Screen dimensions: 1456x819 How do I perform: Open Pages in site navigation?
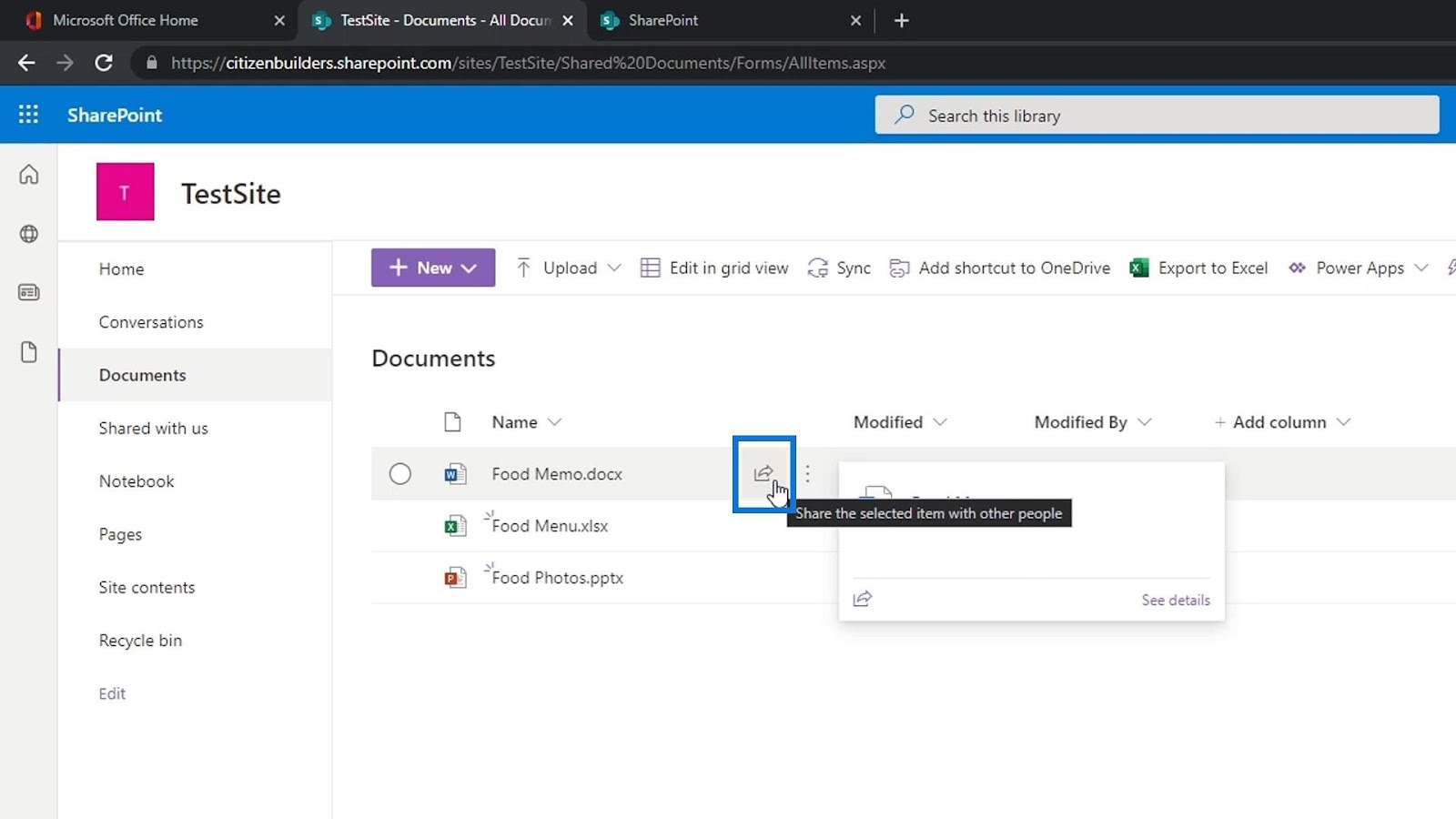120,534
